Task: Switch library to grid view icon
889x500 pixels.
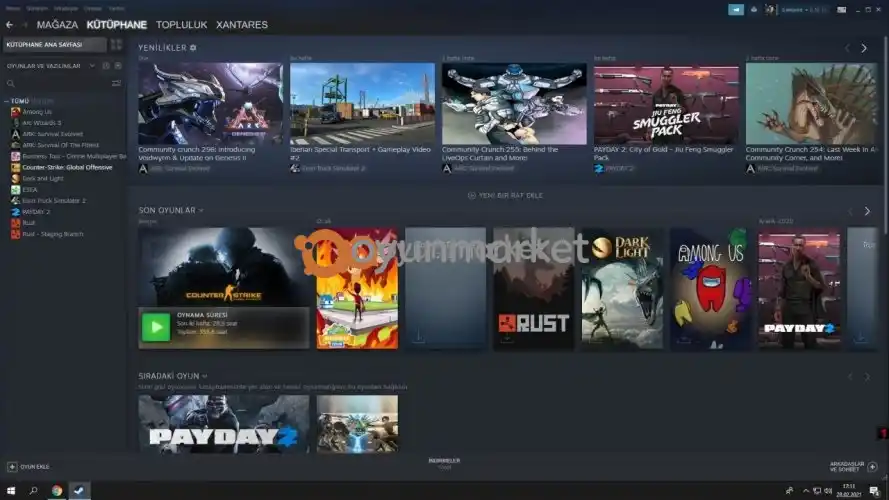Action: click(x=116, y=45)
